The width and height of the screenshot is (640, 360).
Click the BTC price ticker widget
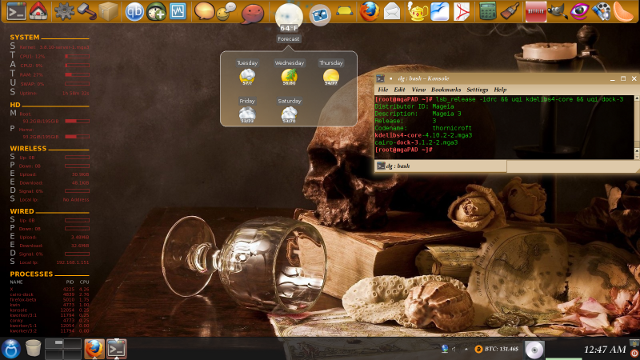(x=496, y=349)
